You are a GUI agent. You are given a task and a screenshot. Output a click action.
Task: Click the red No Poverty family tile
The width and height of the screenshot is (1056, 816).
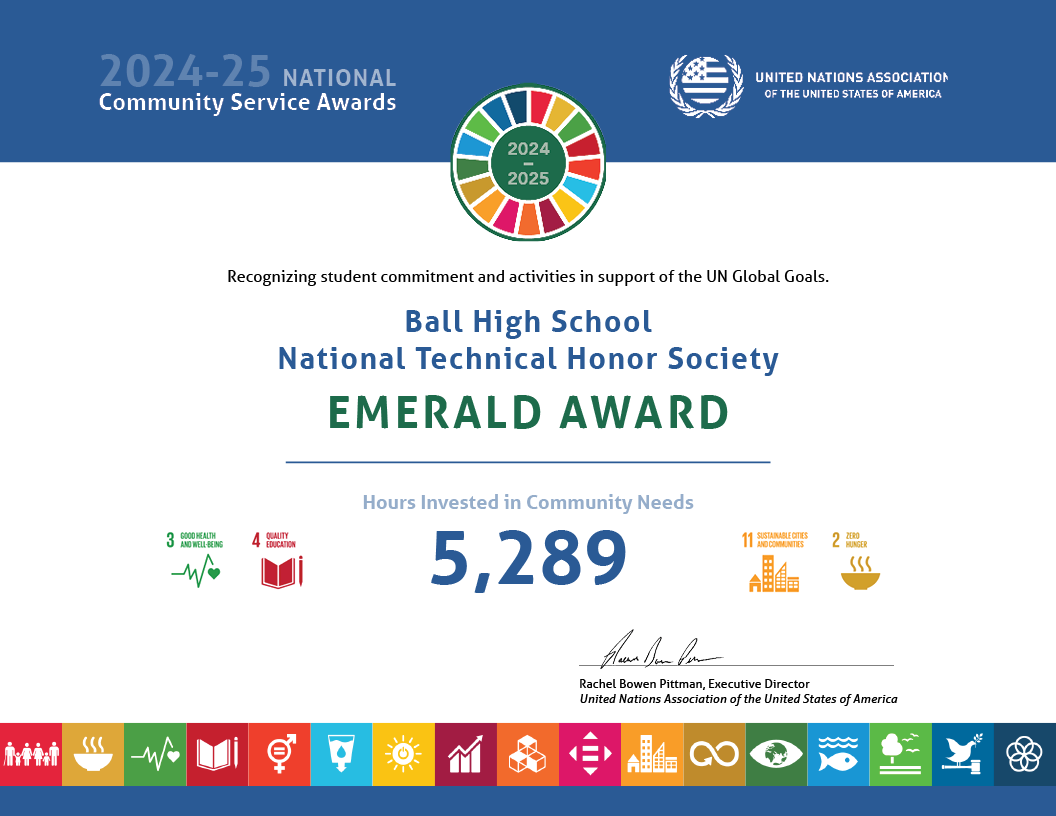(x=31, y=754)
